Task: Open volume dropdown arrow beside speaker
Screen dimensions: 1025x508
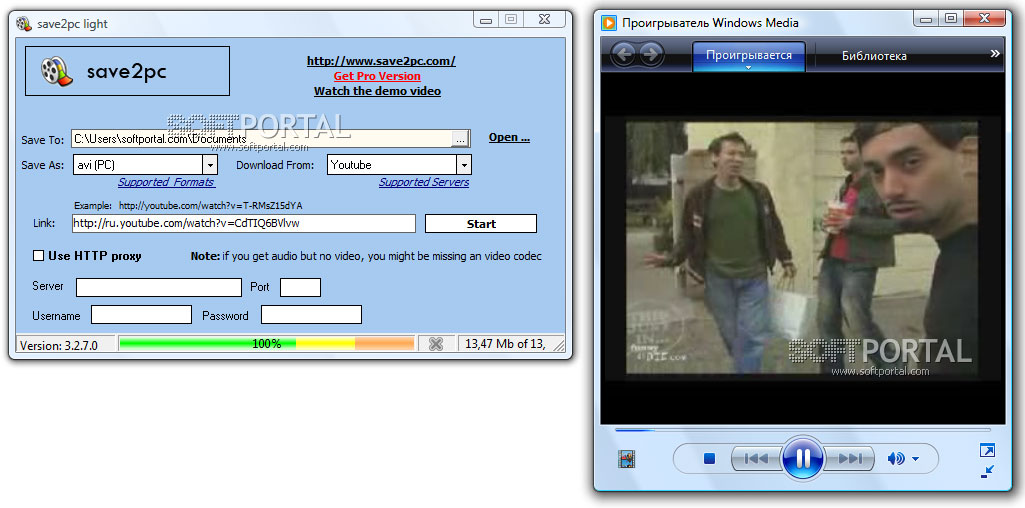Action: point(915,460)
